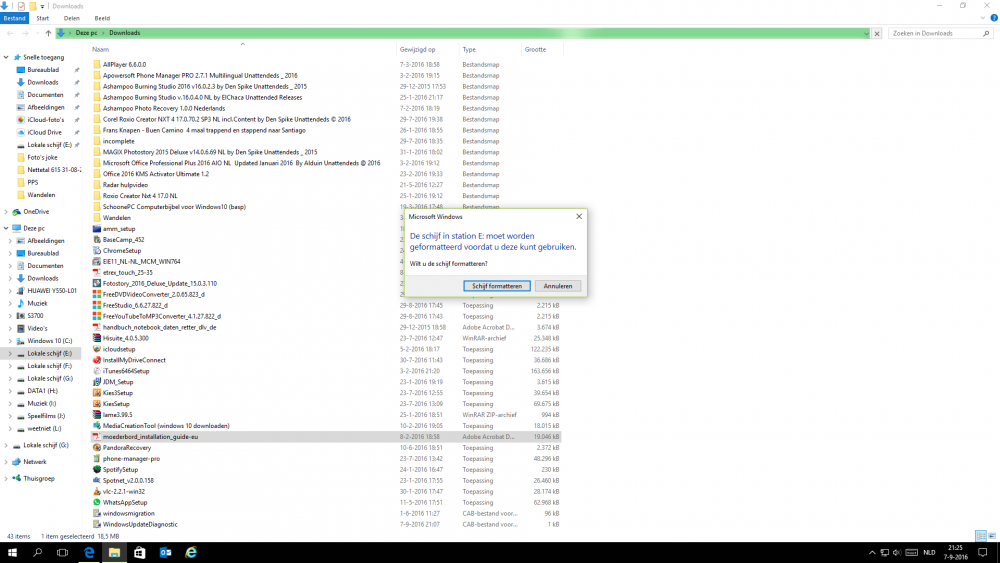Image resolution: width=1000 pixels, height=563 pixels.
Task: Select iCloud Drive in the sidebar
Action: pos(44,132)
